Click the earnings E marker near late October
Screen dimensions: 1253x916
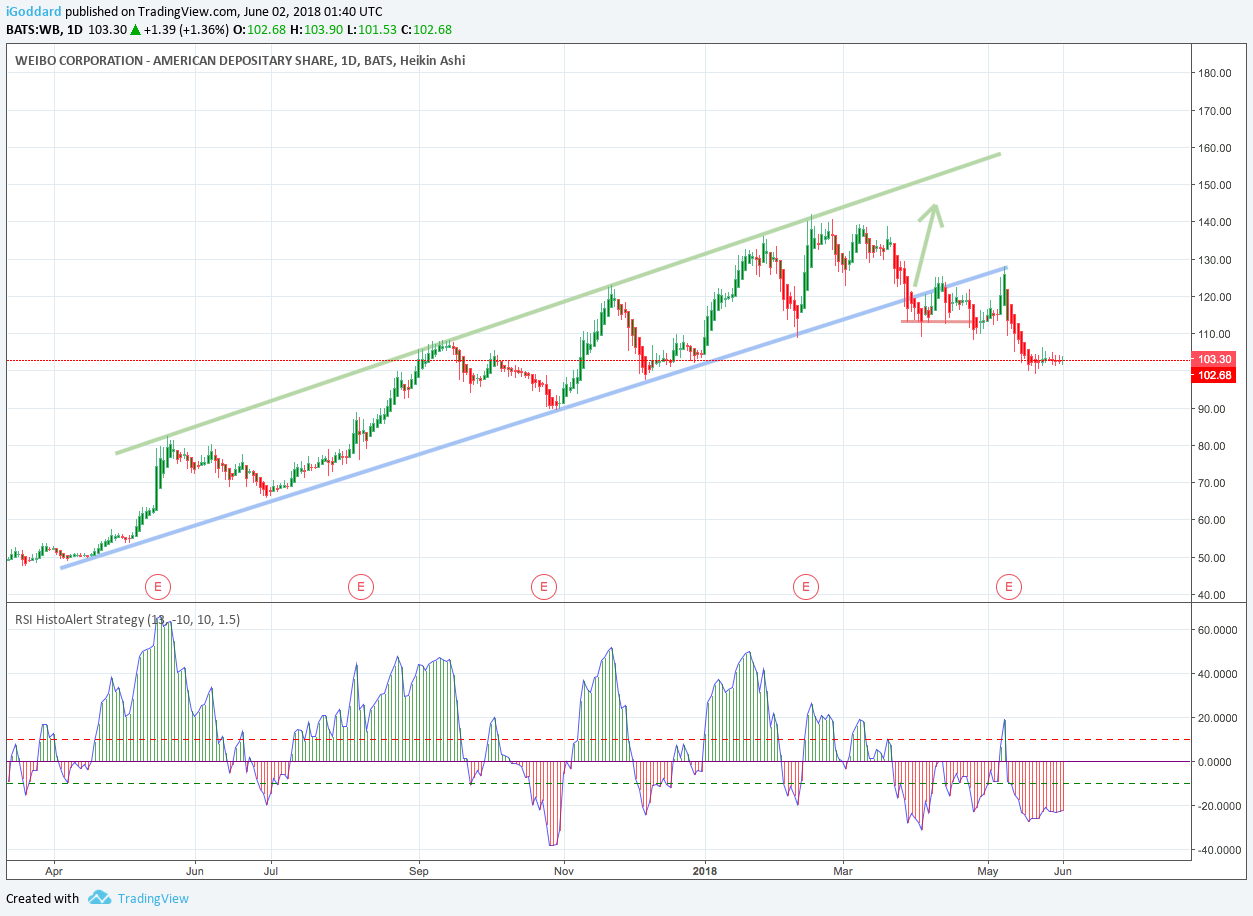pos(544,587)
